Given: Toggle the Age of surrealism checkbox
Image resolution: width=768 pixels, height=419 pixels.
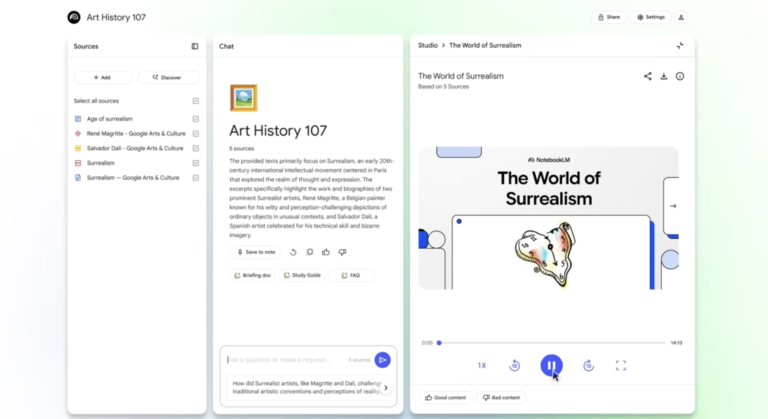Looking at the screenshot, I should pyautogui.click(x=195, y=119).
